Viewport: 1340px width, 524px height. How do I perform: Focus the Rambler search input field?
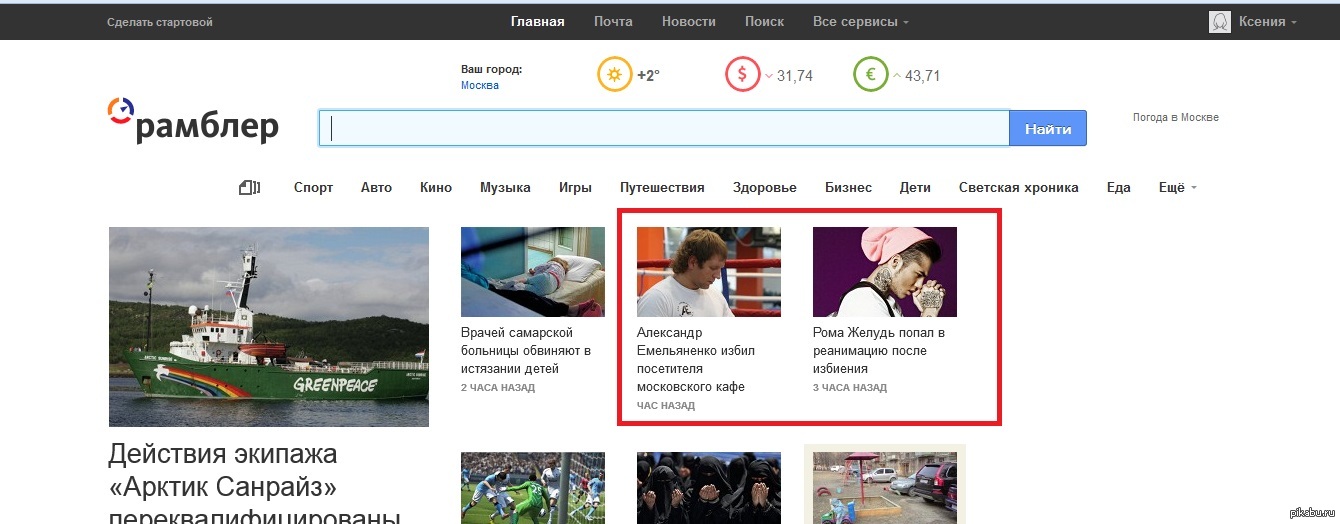(x=664, y=128)
